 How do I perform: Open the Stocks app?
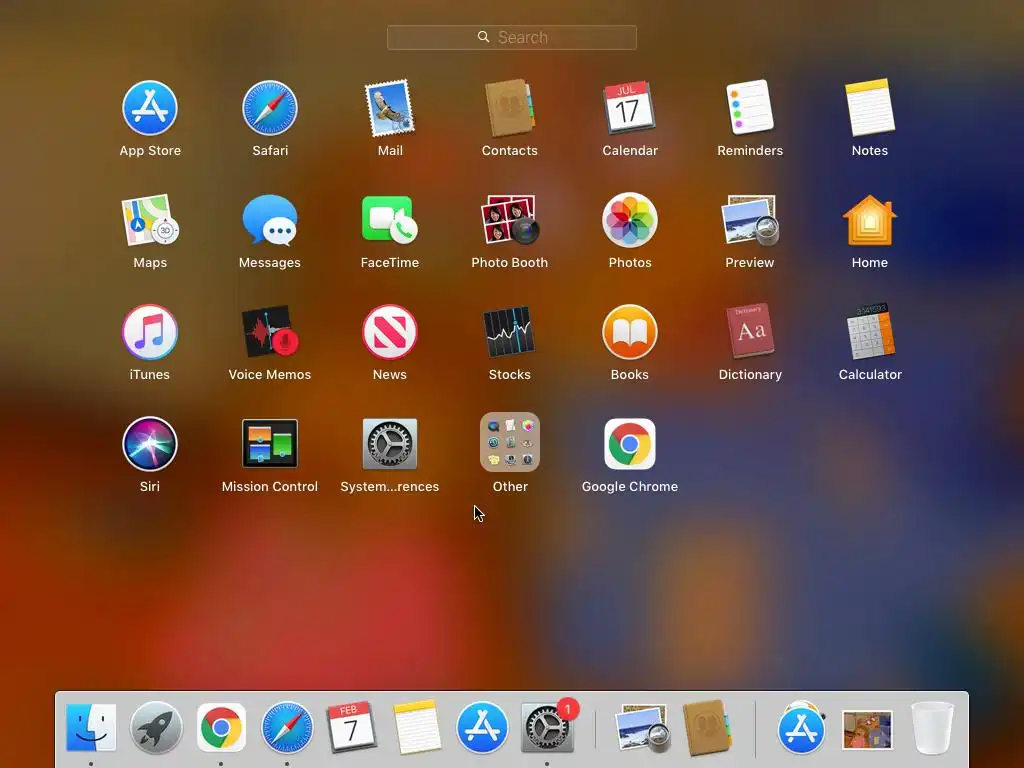pos(509,332)
